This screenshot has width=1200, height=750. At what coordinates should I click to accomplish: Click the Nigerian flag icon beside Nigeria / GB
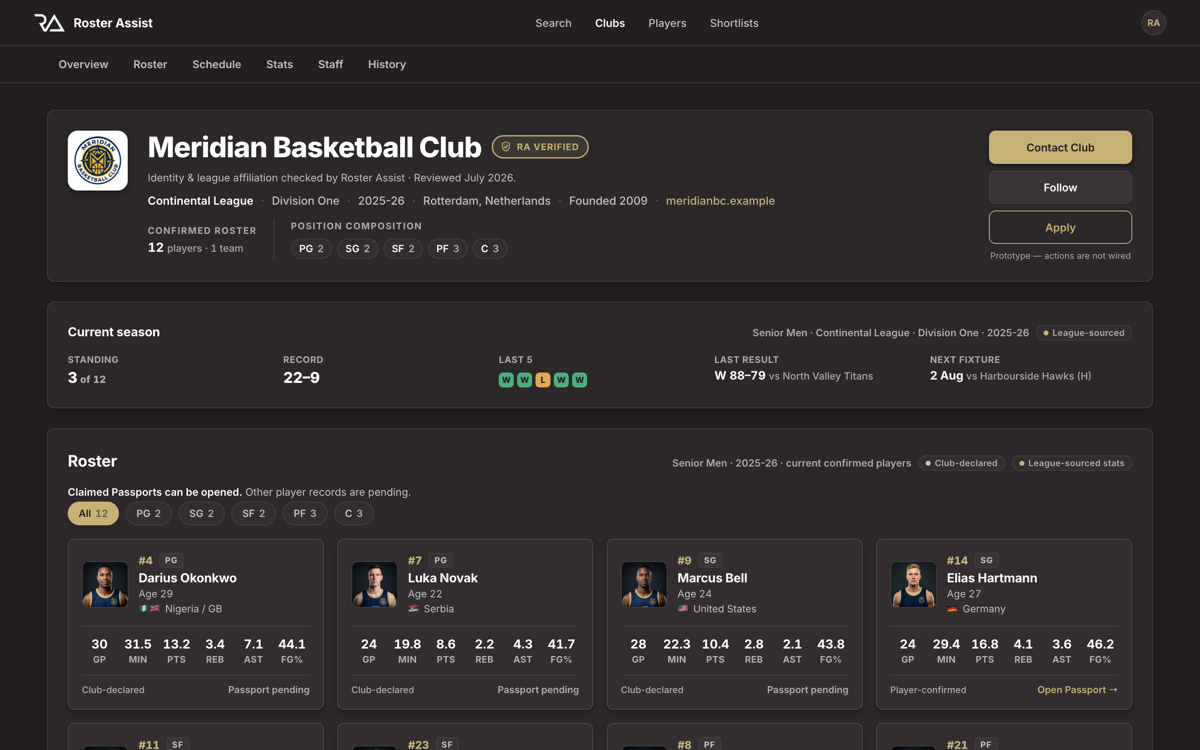[144, 608]
